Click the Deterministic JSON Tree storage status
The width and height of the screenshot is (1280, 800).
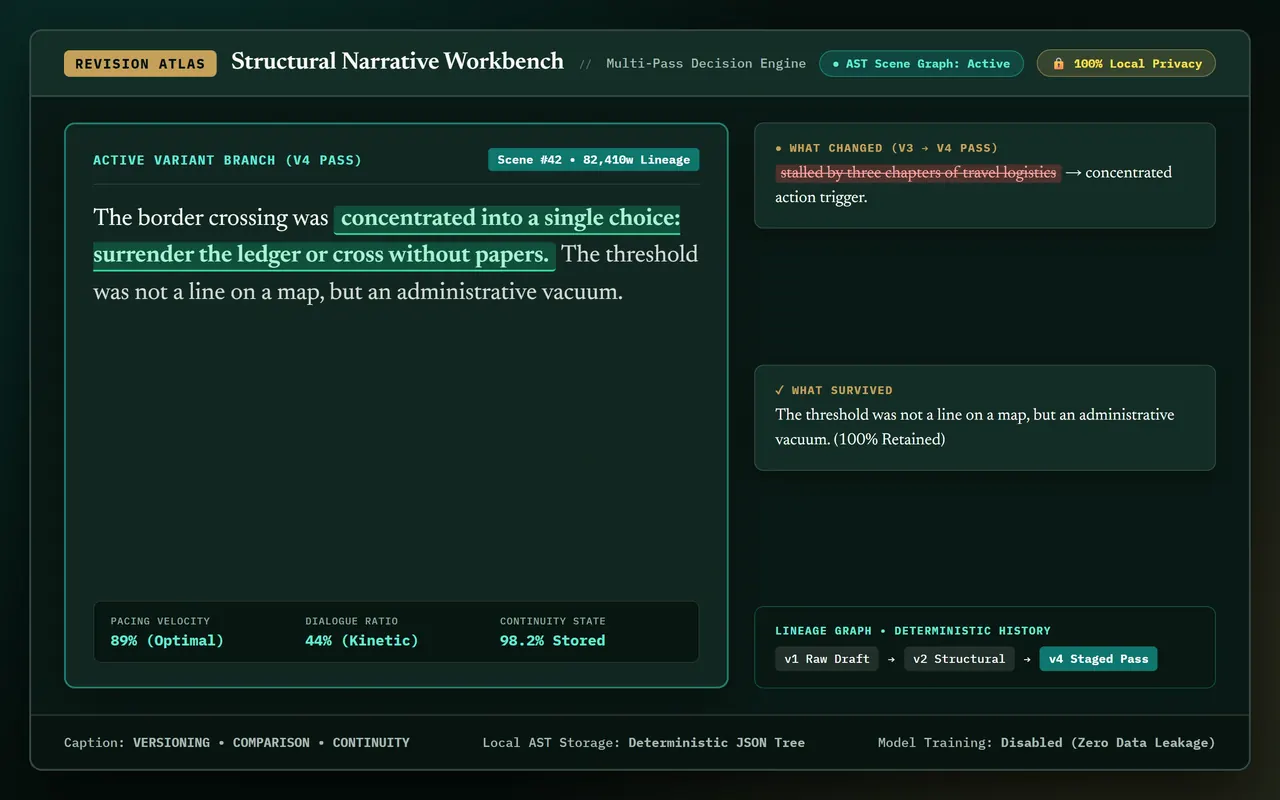coord(716,743)
